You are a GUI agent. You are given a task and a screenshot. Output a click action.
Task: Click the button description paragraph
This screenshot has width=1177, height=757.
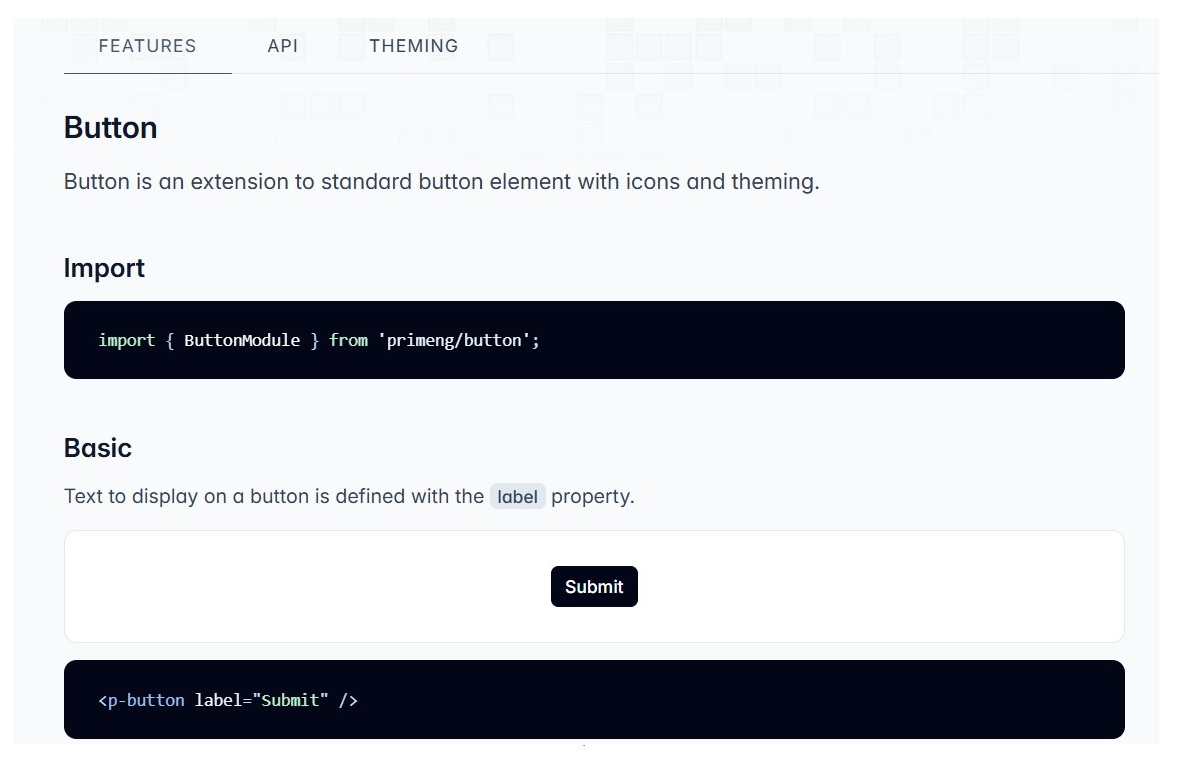pos(441,181)
